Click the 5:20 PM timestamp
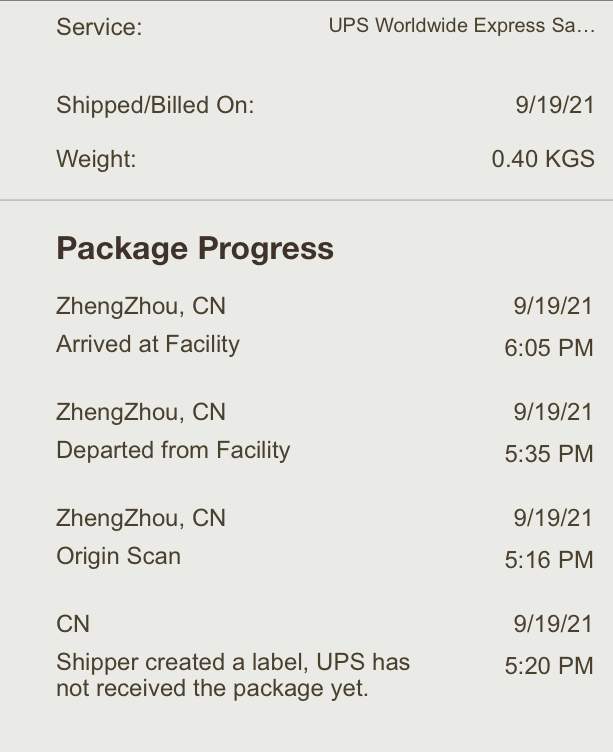 pyautogui.click(x=549, y=666)
